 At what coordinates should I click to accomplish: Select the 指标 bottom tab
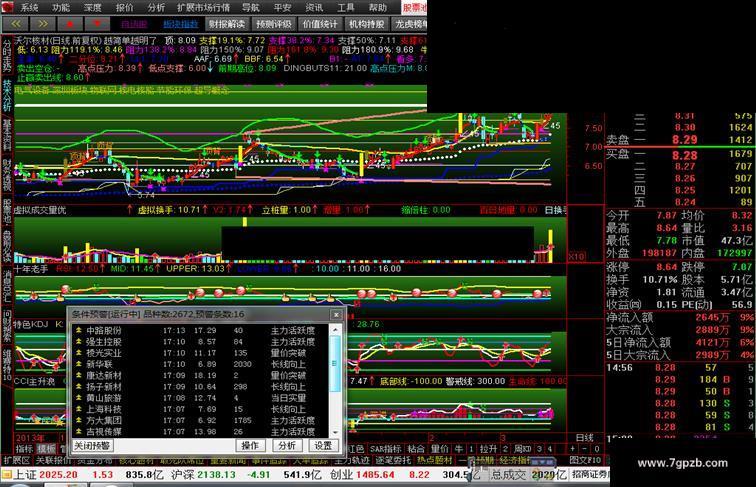coord(24,449)
